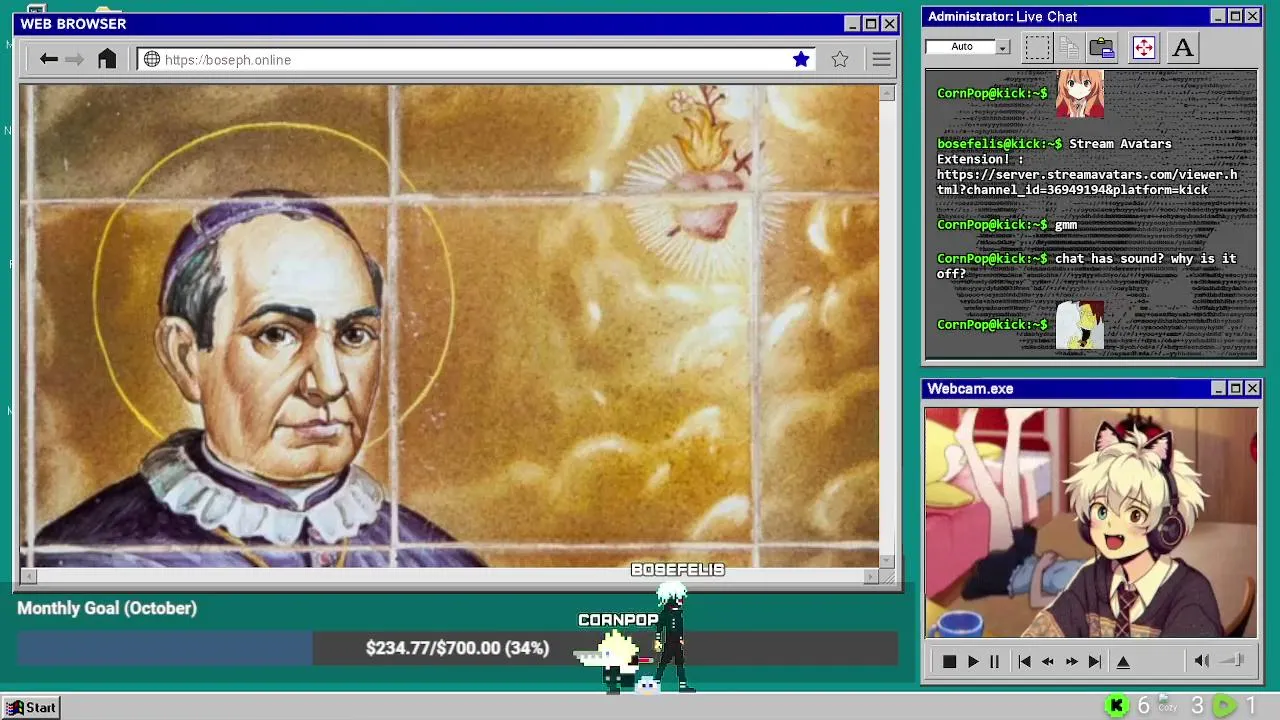Minimize the Web Browser window
This screenshot has height=720, width=1280.
click(852, 24)
